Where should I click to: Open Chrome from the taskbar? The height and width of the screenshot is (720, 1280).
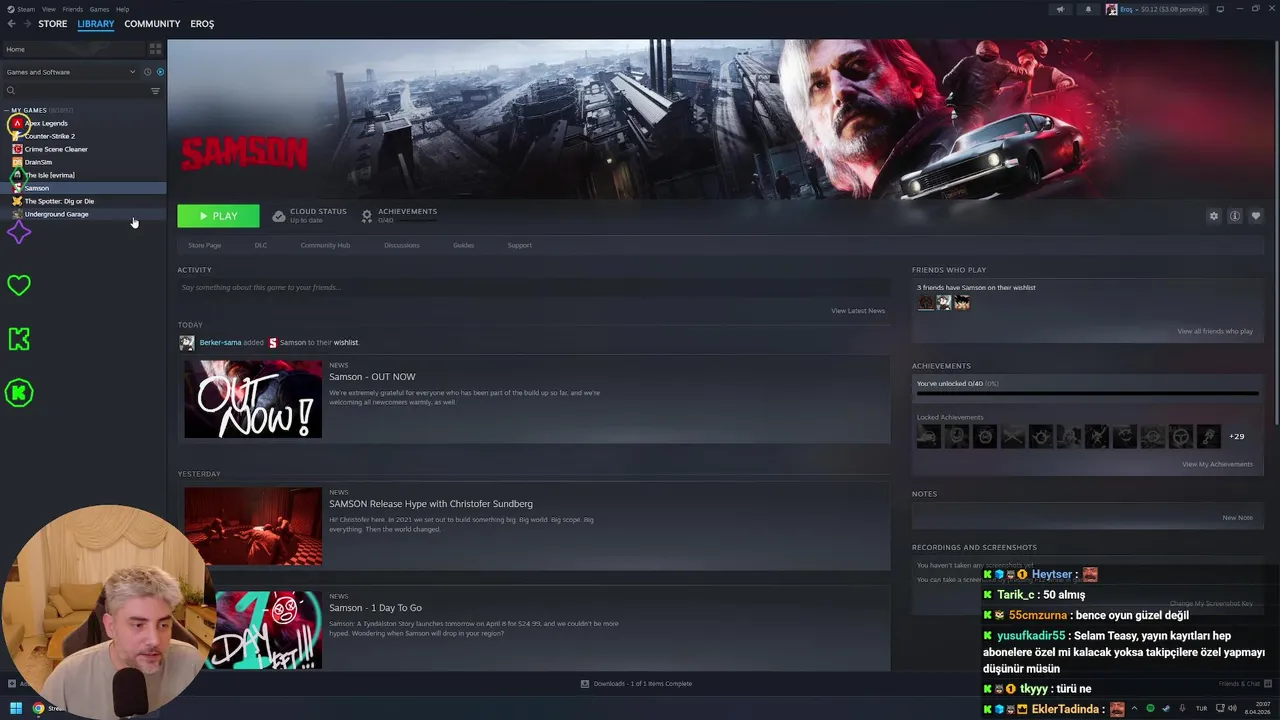[x=38, y=708]
